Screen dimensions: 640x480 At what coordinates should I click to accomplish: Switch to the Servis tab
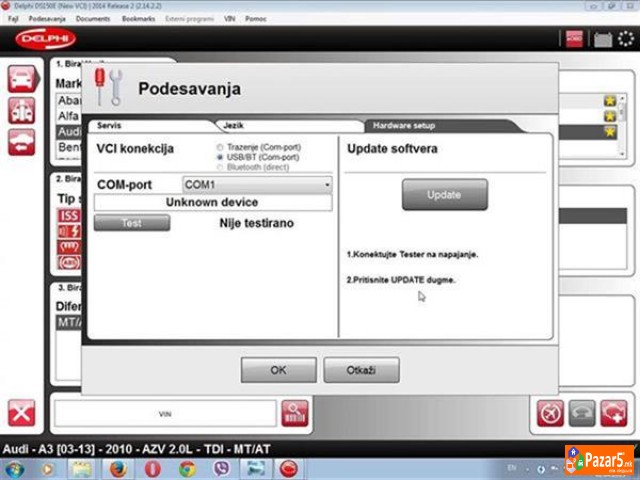coord(151,126)
